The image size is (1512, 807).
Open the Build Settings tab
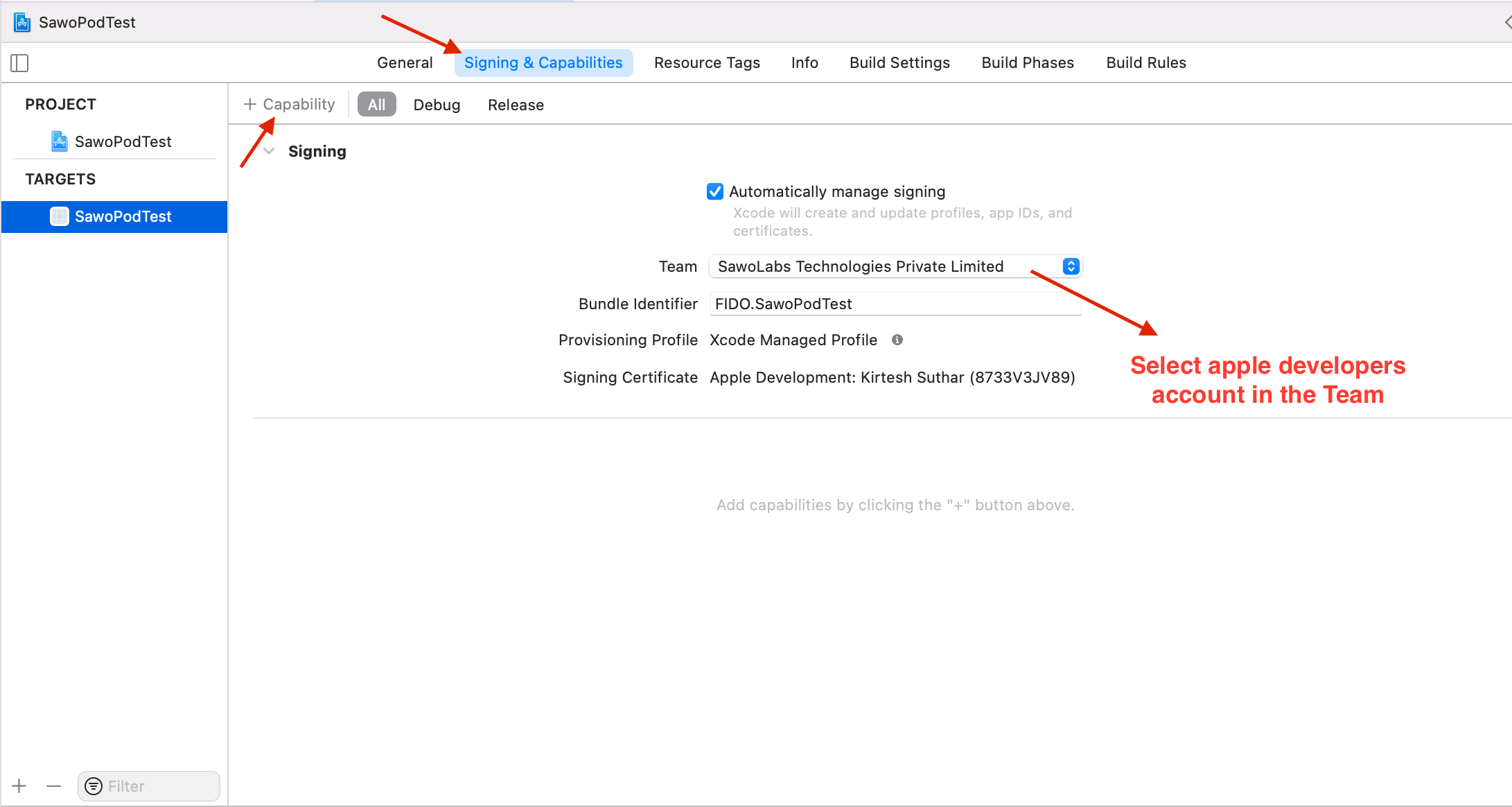(x=899, y=62)
